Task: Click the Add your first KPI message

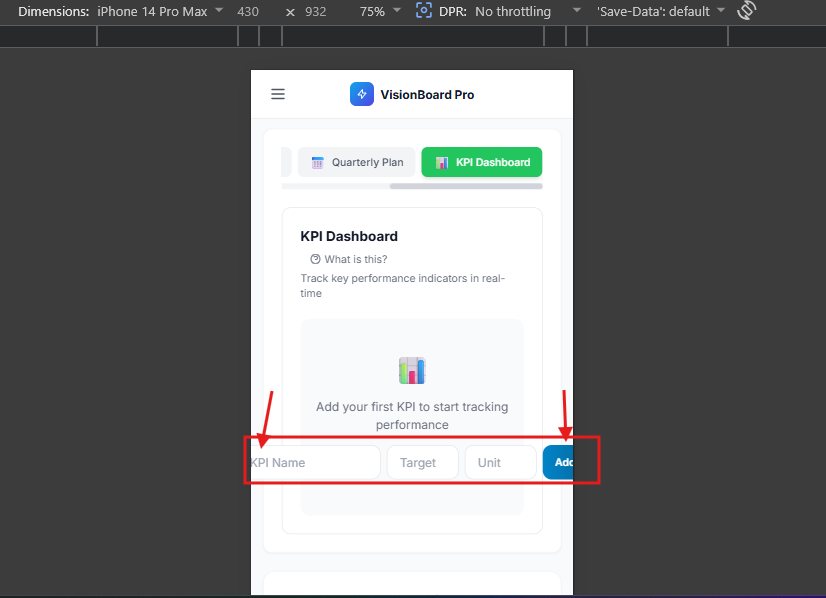Action: pos(412,416)
